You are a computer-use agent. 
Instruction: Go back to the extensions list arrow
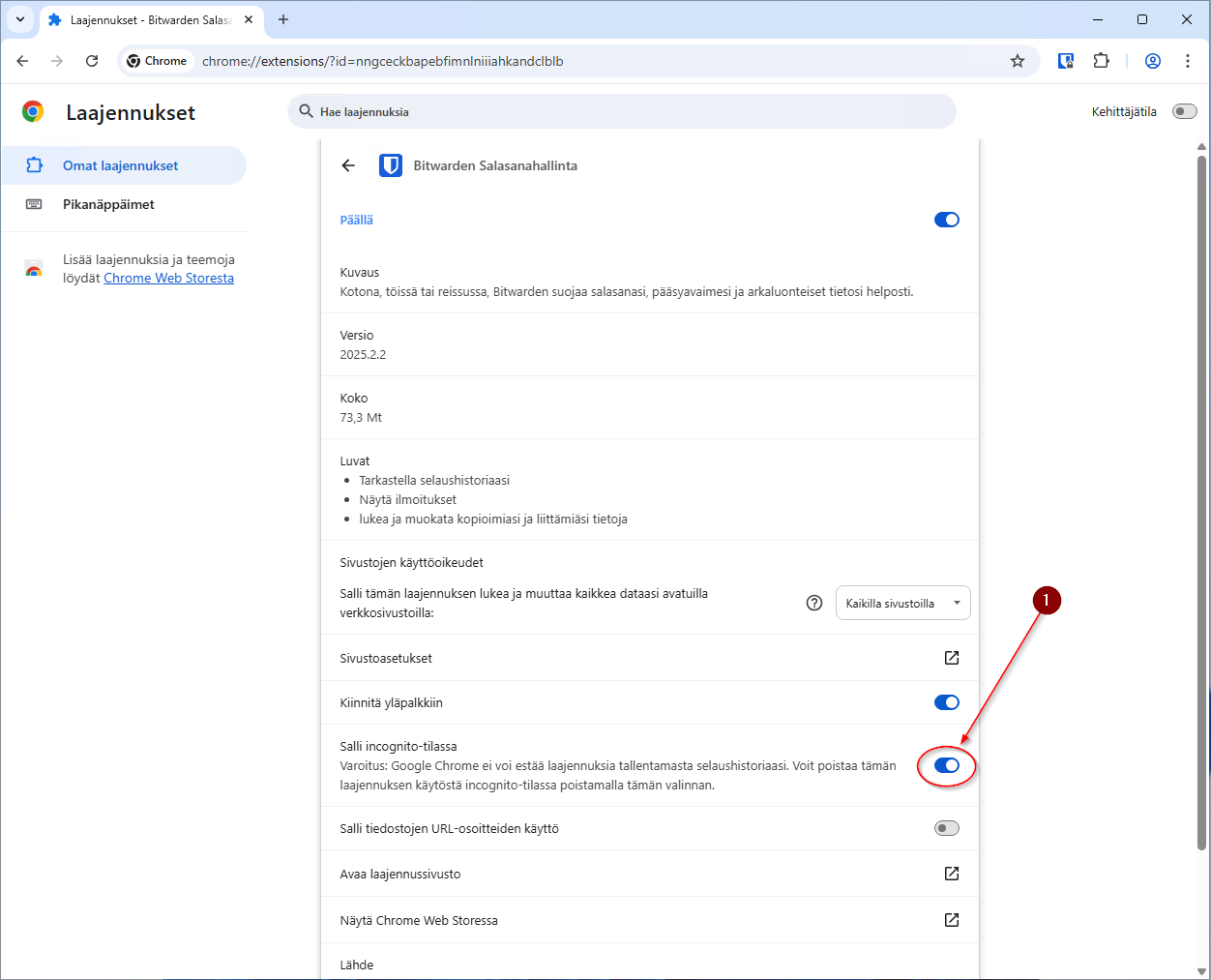pyautogui.click(x=349, y=165)
